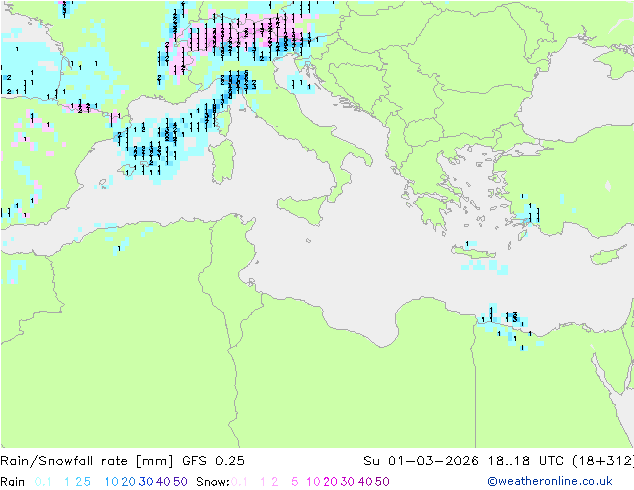Click the island of Sardinia on the map
This screenshot has height=490, width=634.
[x=222, y=162]
